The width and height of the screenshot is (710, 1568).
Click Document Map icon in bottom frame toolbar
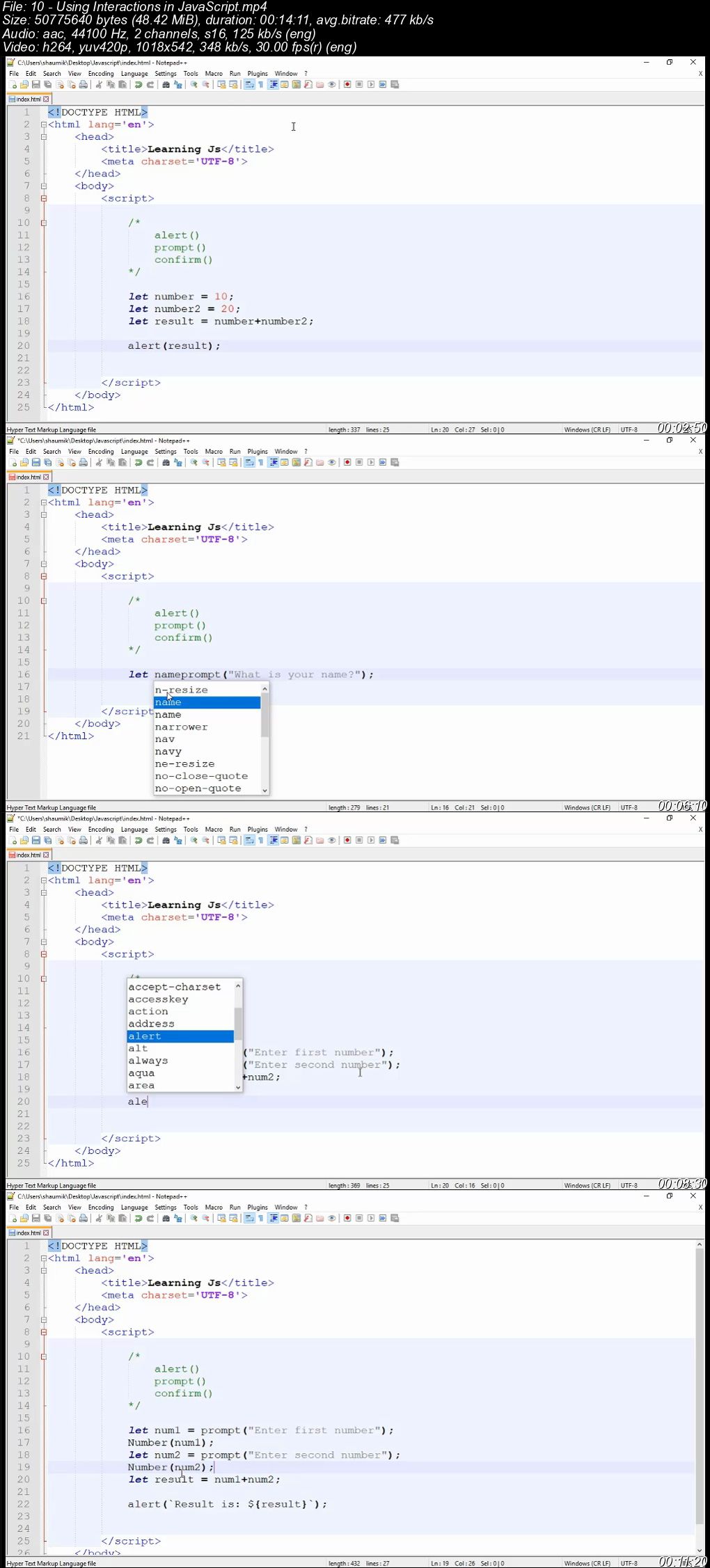(296, 1219)
